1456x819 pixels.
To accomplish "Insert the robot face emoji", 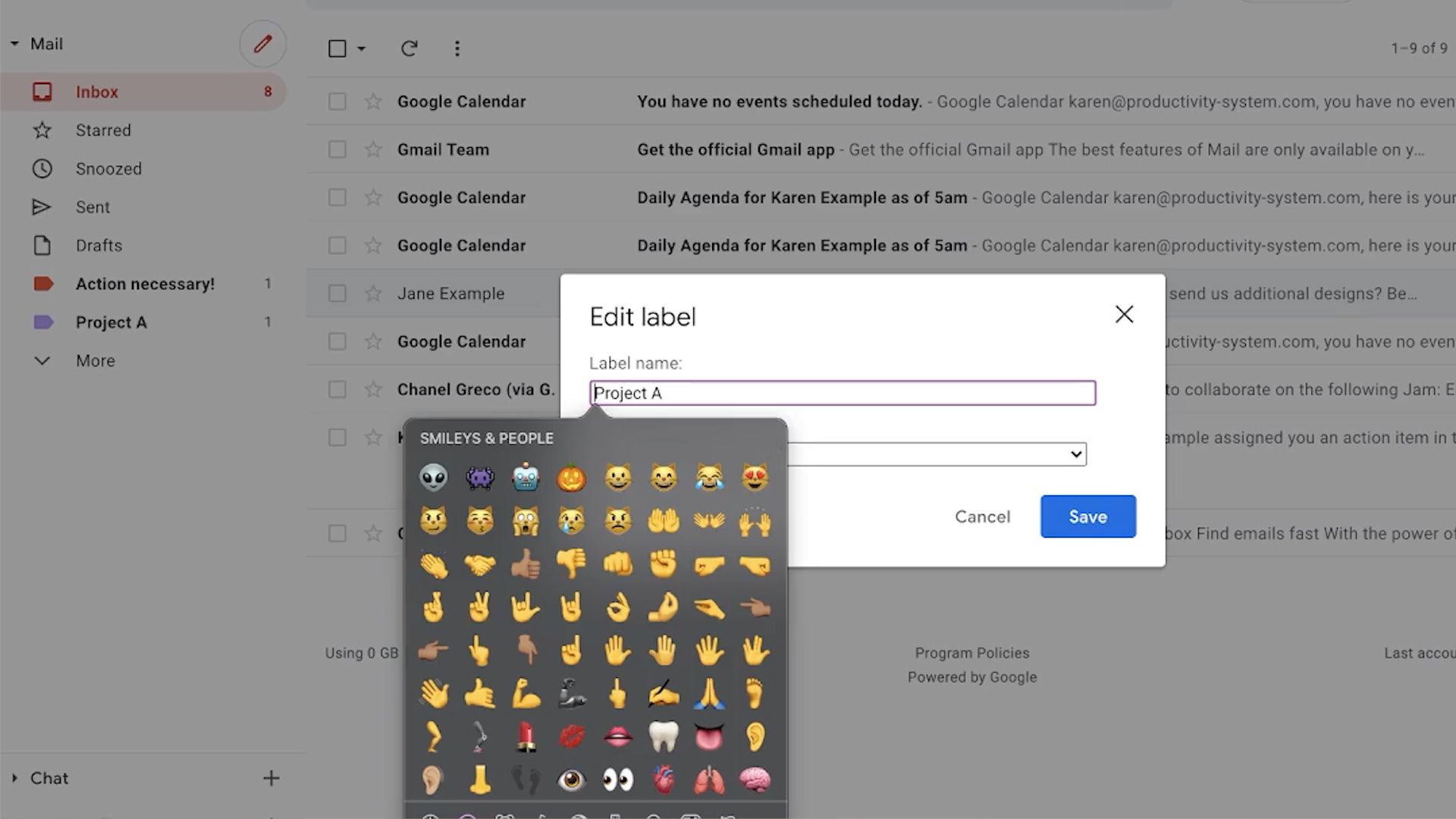I will pyautogui.click(x=526, y=478).
